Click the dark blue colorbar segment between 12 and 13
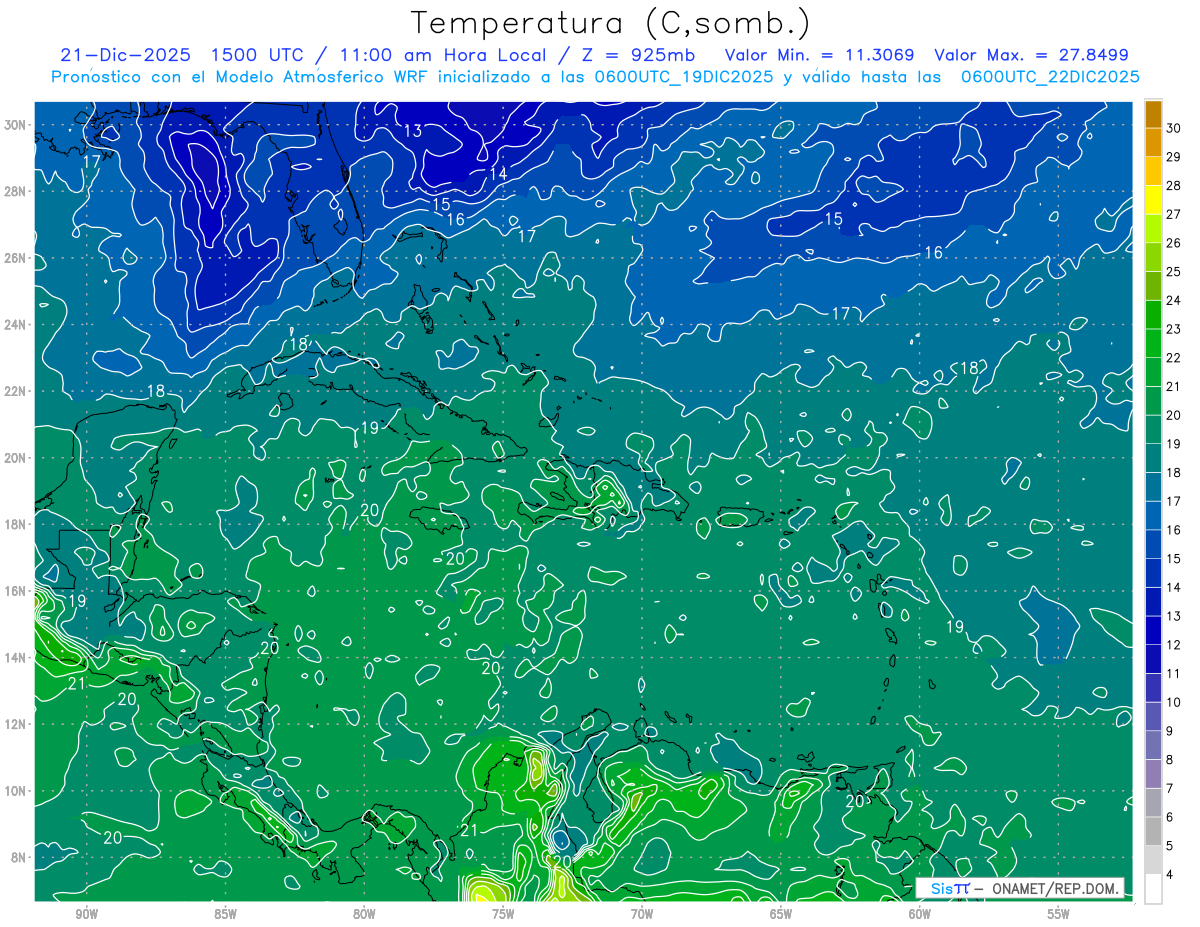The width and height of the screenshot is (1200, 927). click(x=1153, y=631)
